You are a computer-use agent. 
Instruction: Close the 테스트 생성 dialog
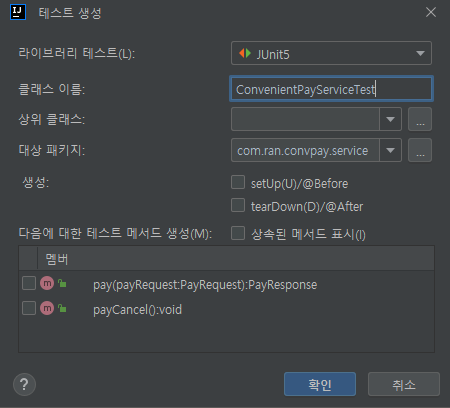431,12
